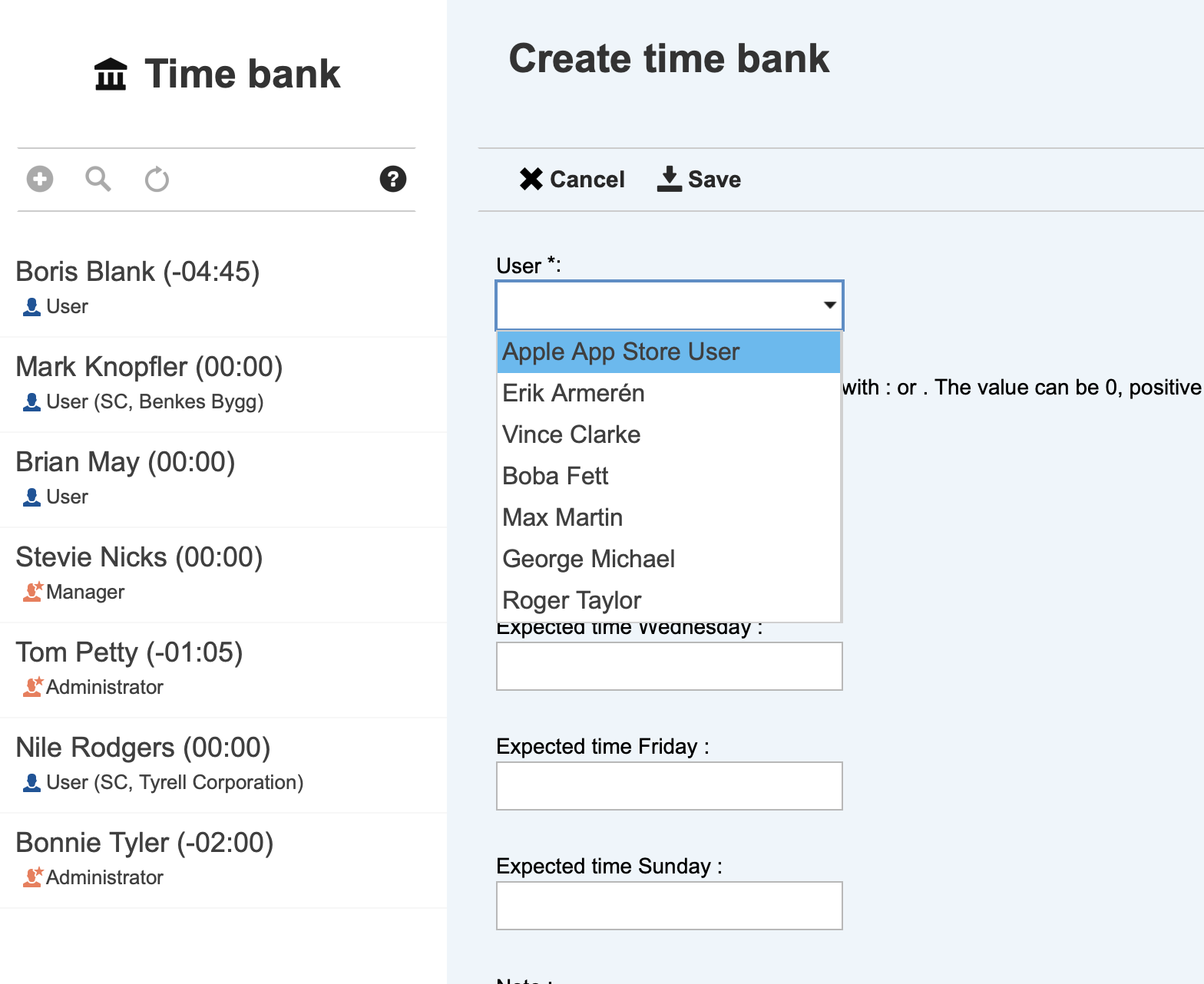Click the search magnifier icon
Image resolution: width=1204 pixels, height=984 pixels.
coord(98,179)
